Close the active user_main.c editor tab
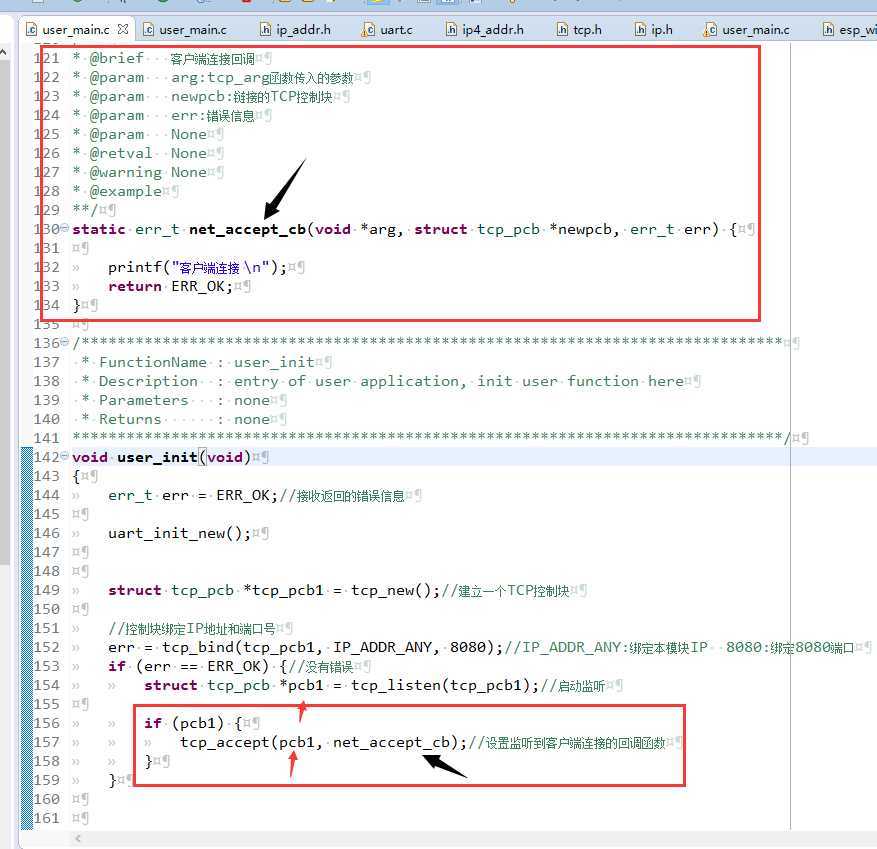Image resolution: width=877 pixels, height=849 pixels. [x=123, y=29]
